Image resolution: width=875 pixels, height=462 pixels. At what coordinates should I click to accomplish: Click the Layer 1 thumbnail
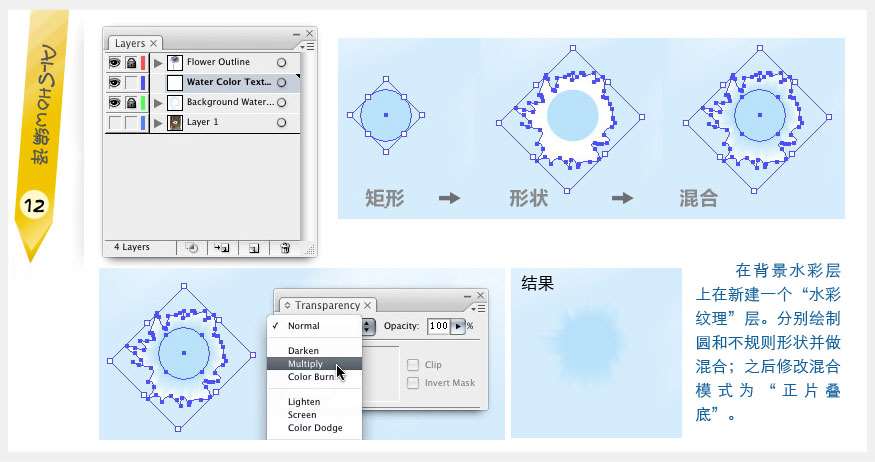175,123
